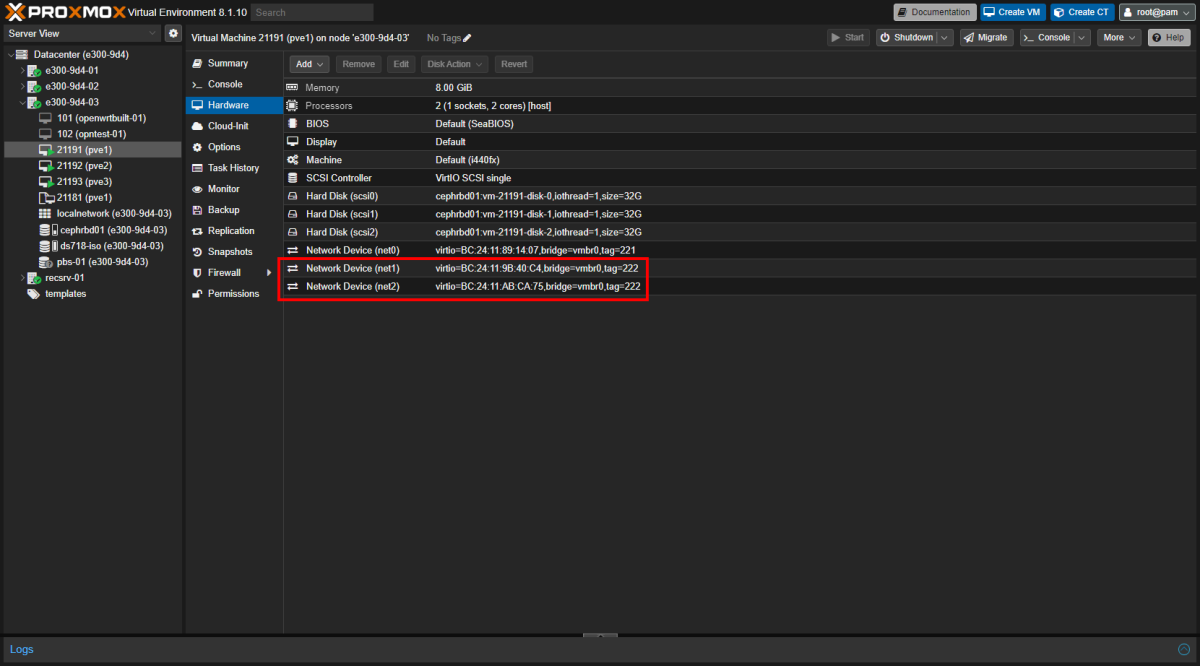Select the SCSI Controller row
This screenshot has width=1200, height=666.
click(740, 178)
